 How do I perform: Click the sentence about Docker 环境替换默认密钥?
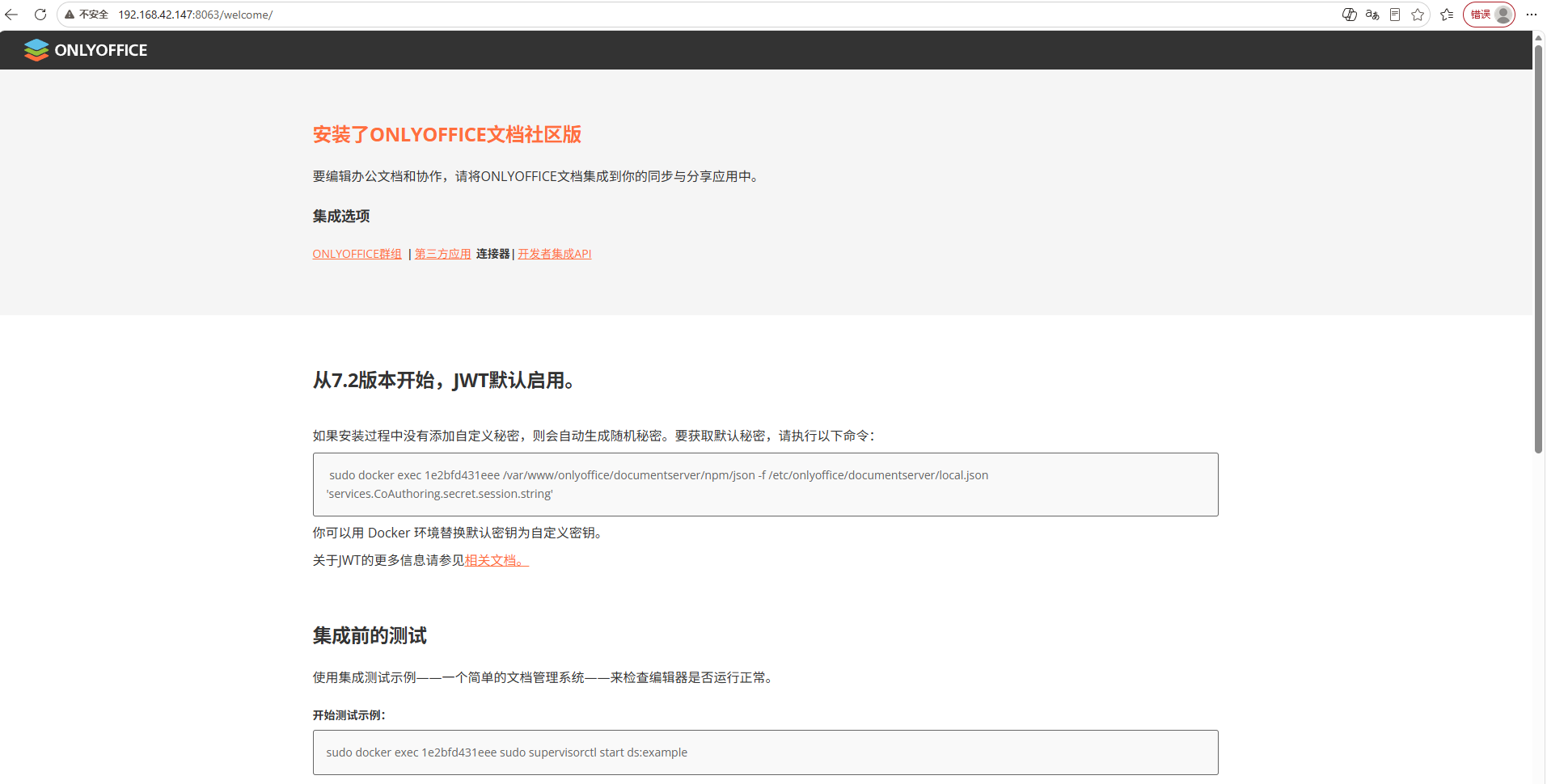pos(459,533)
